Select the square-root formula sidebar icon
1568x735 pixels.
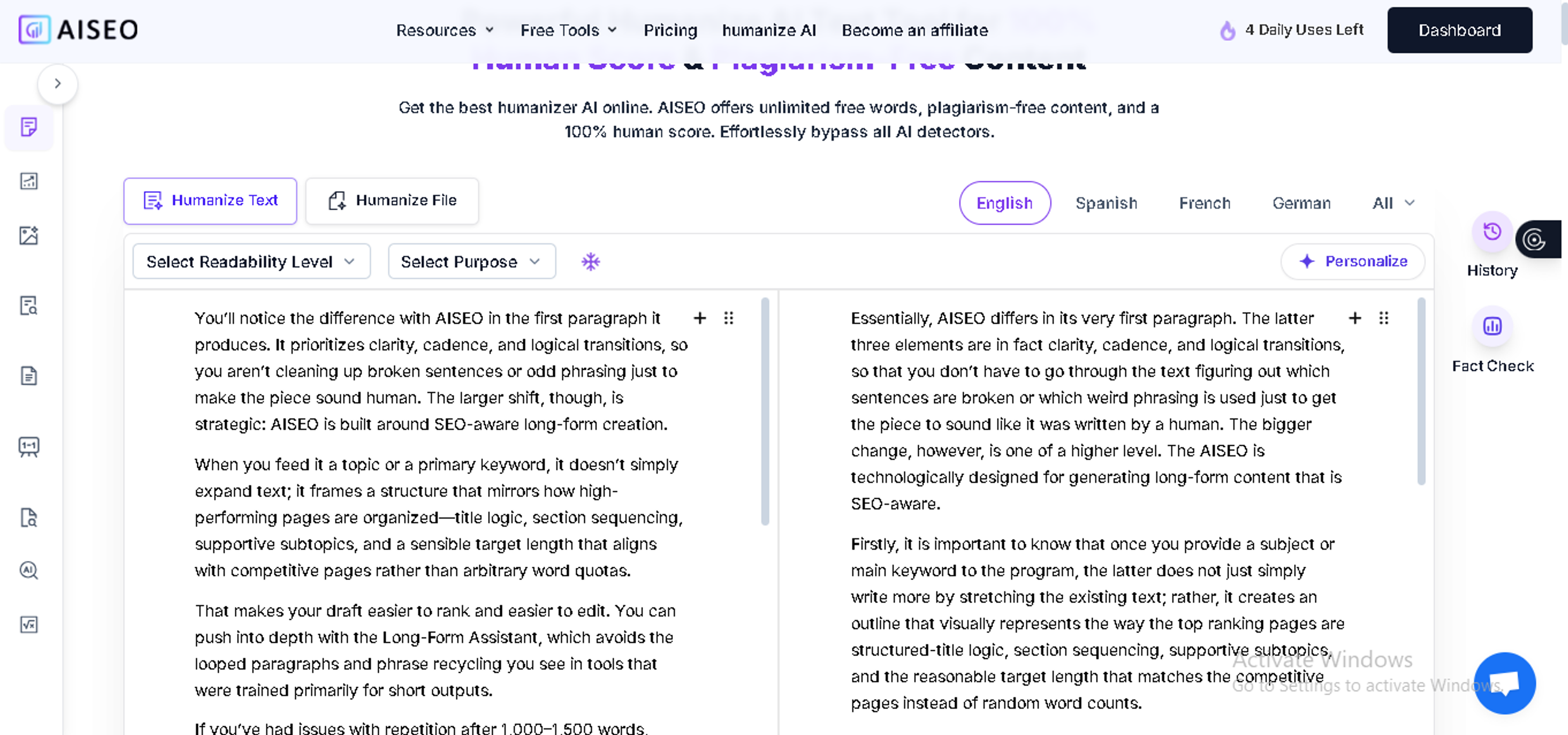coord(29,624)
